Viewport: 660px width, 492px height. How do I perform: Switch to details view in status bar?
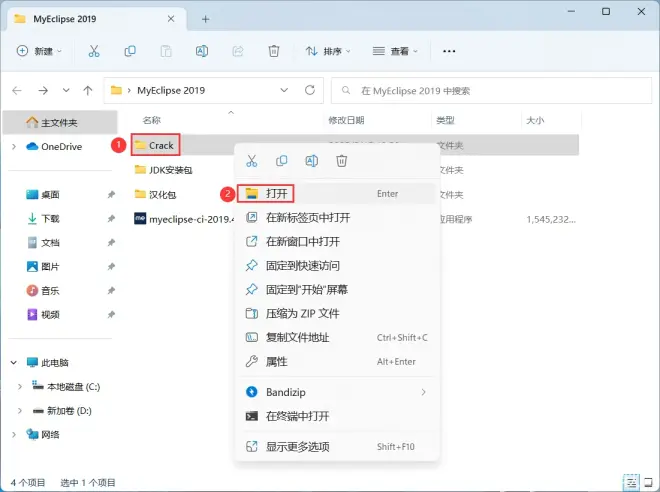click(631, 482)
